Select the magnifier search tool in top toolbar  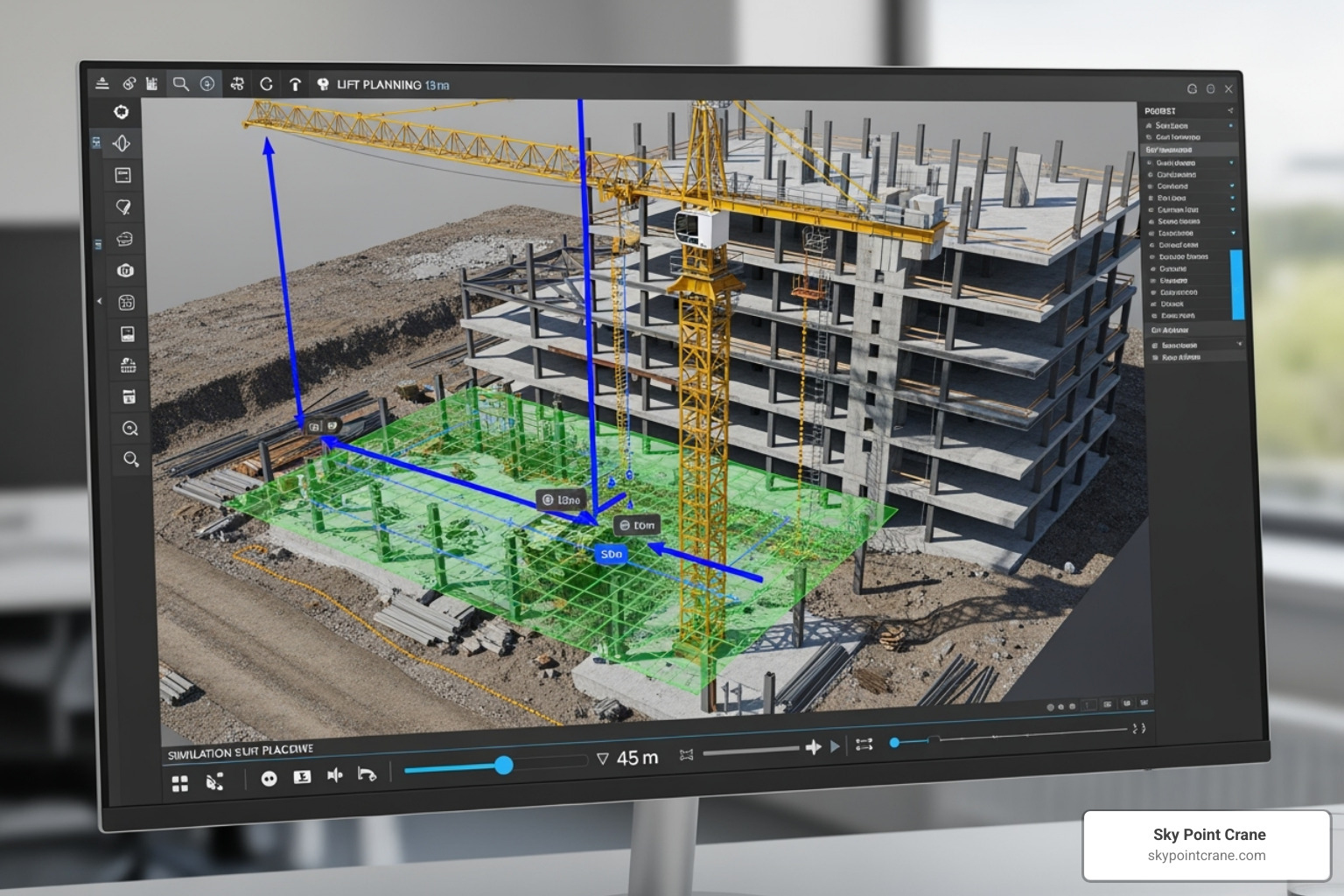[x=181, y=84]
